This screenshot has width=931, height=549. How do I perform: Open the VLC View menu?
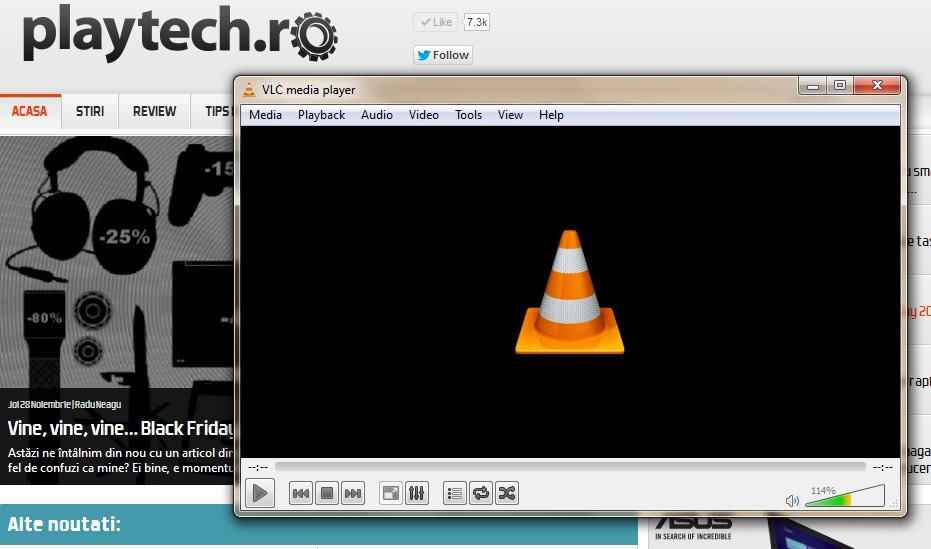click(510, 115)
